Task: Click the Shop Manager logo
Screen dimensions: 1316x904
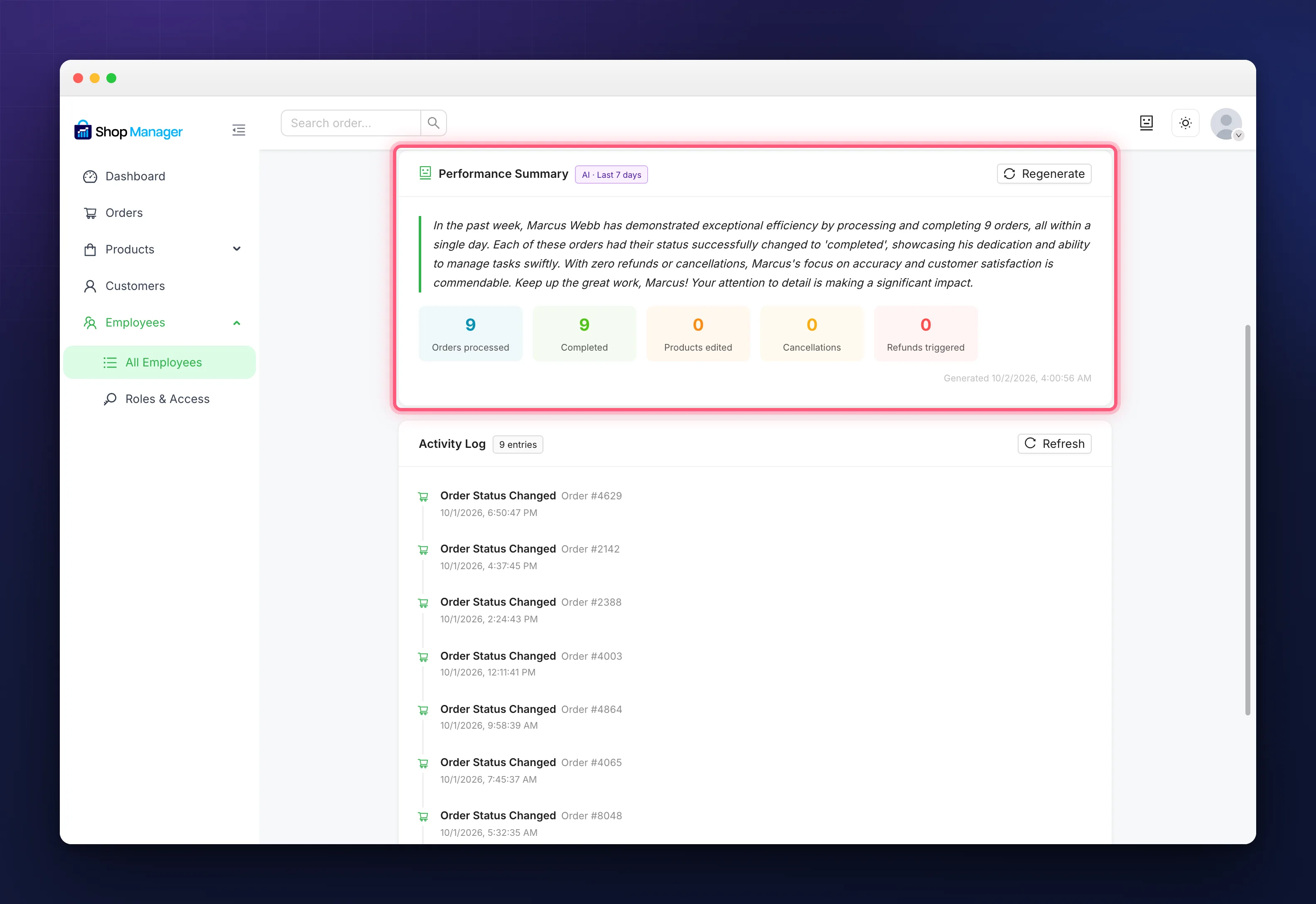Action: pyautogui.click(x=128, y=131)
